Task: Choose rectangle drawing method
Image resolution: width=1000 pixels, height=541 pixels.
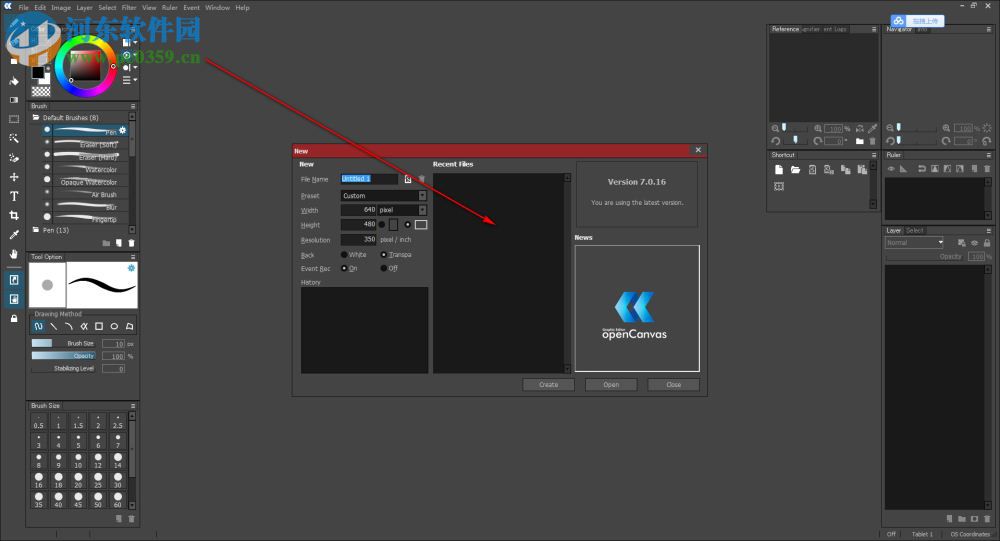Action: tap(99, 326)
